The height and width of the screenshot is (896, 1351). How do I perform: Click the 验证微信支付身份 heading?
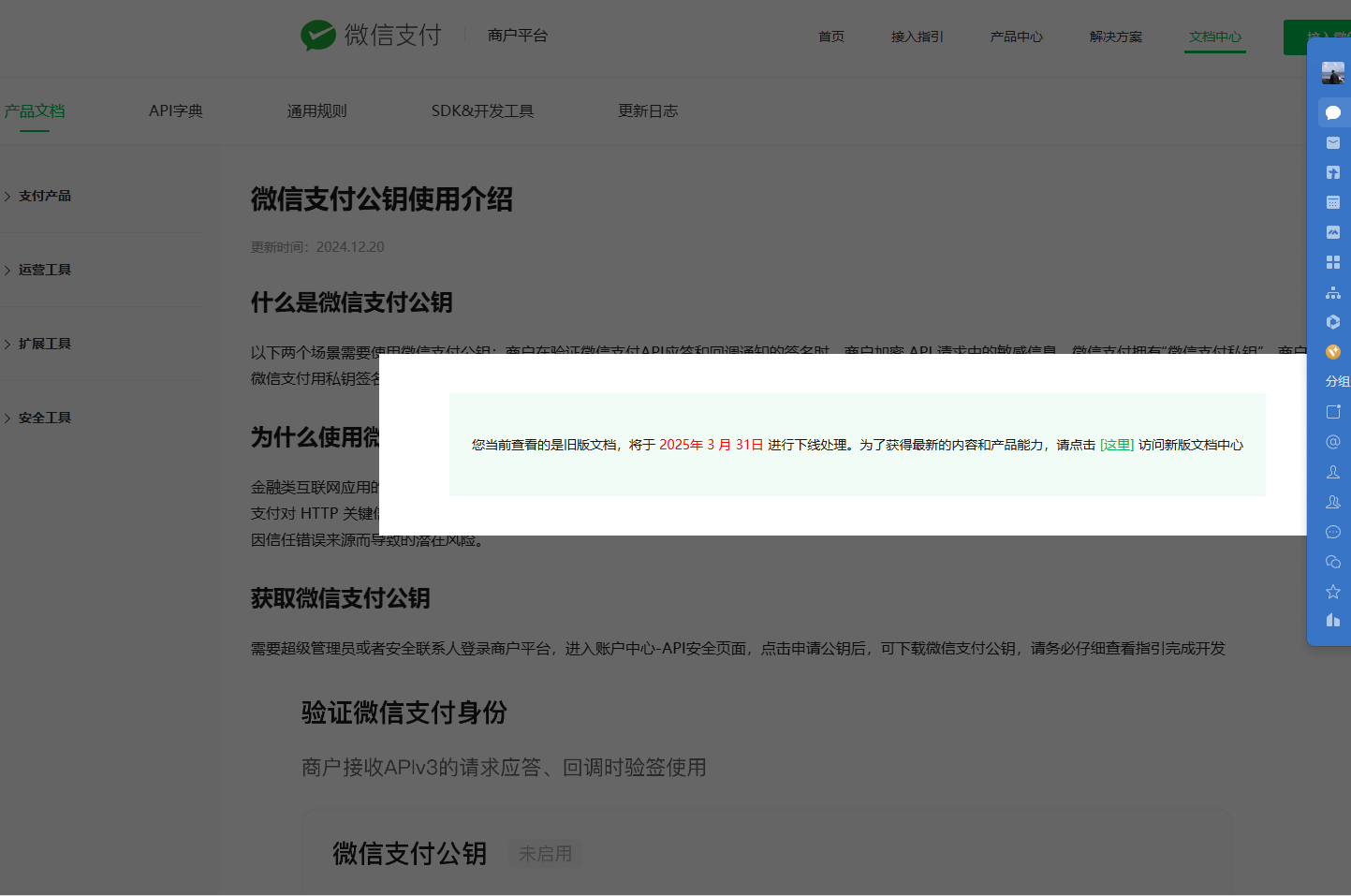coord(404,712)
